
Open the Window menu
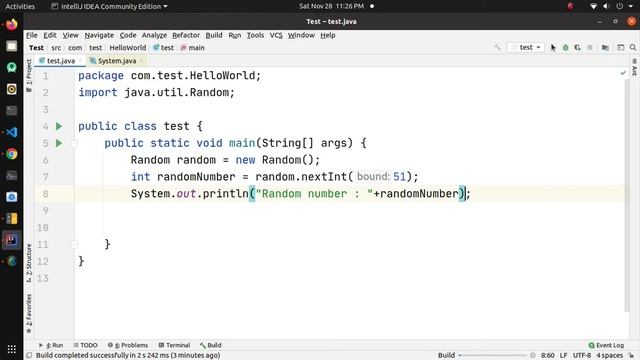pyautogui.click(x=301, y=35)
